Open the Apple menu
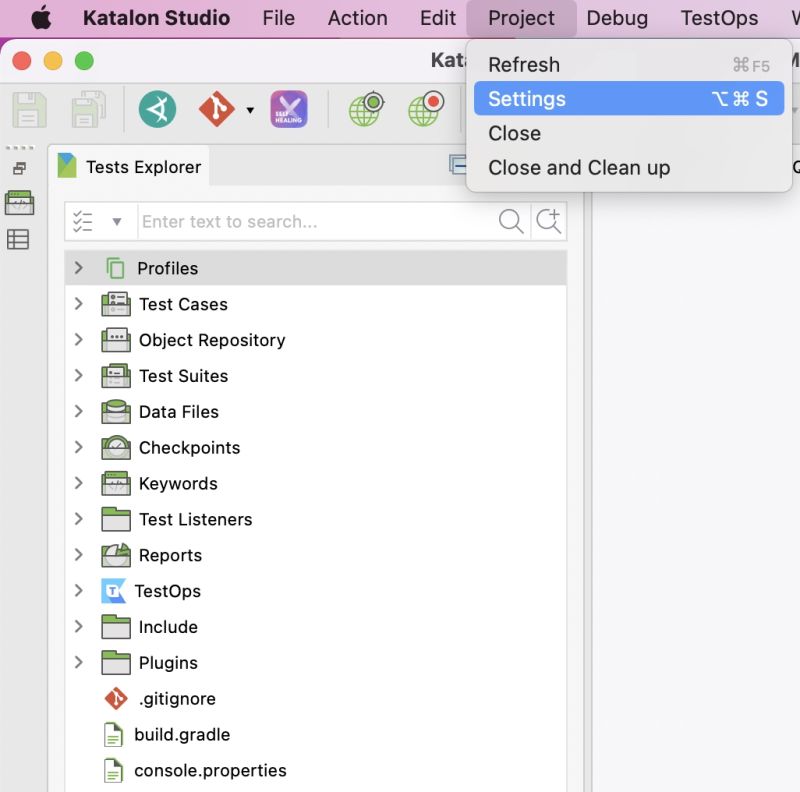800x792 pixels. tap(41, 18)
